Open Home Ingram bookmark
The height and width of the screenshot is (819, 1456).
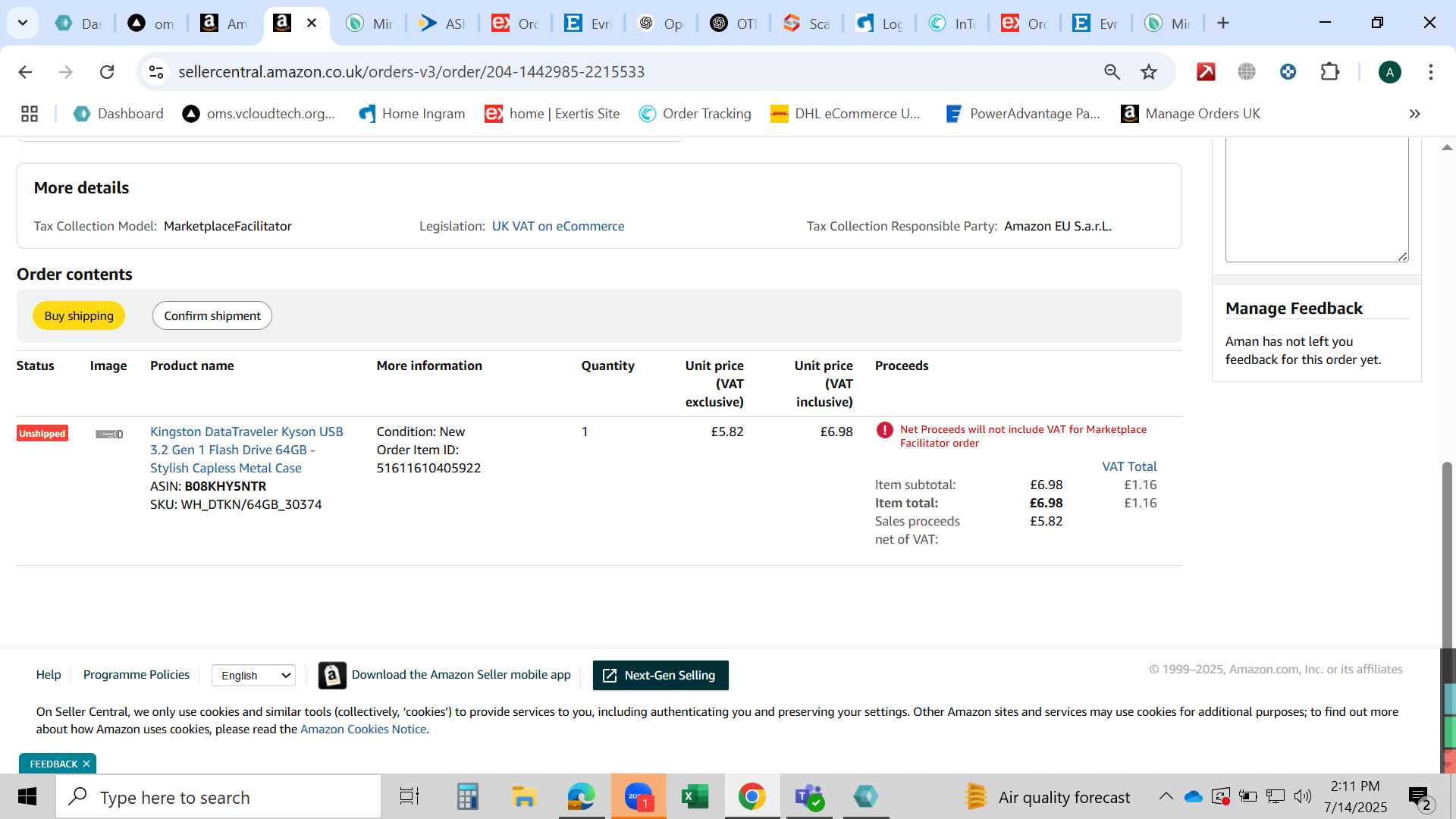(x=412, y=114)
